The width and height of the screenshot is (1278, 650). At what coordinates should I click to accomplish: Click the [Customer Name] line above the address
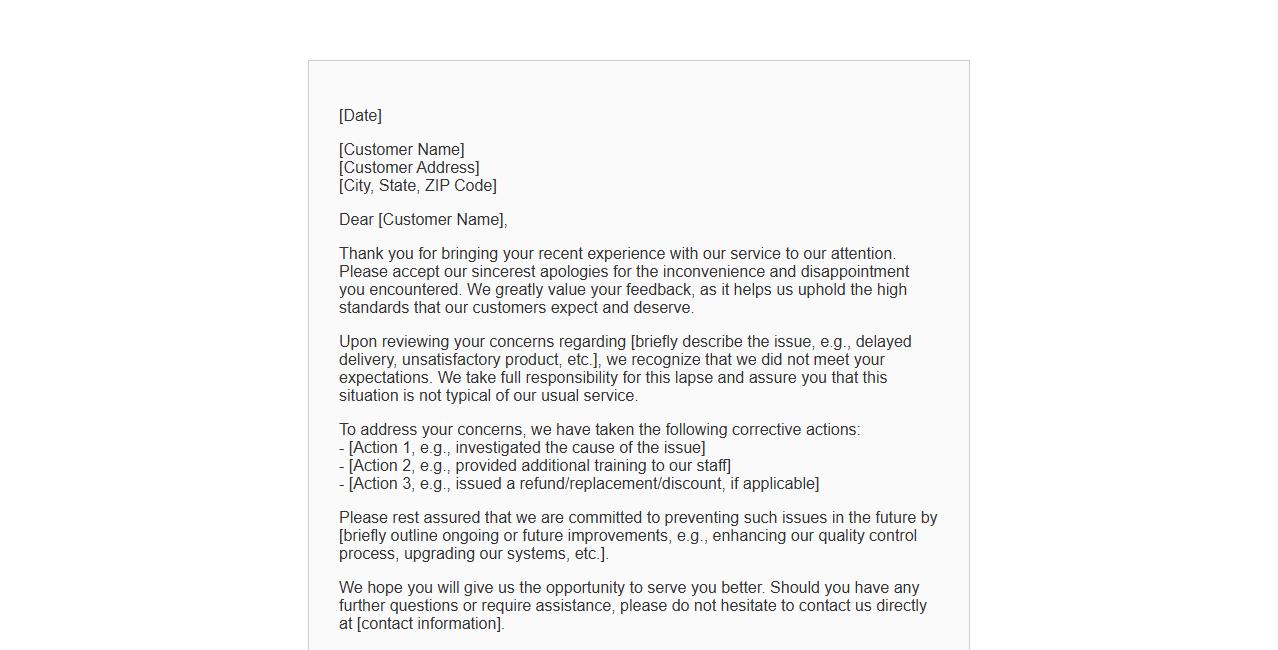click(x=401, y=150)
